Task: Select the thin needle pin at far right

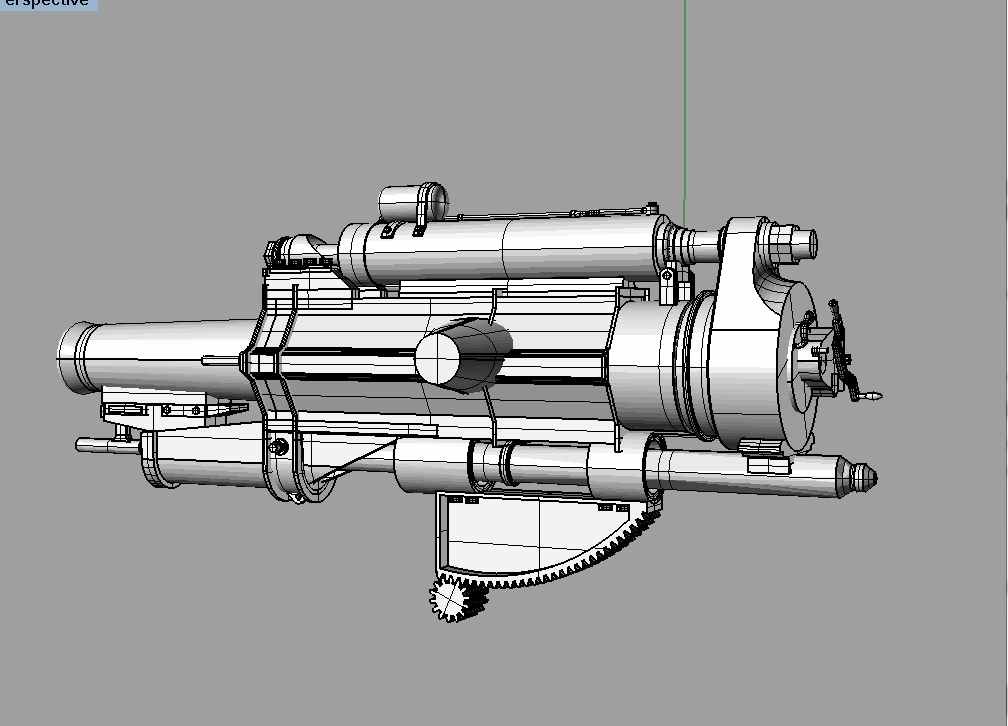Action: (x=870, y=397)
